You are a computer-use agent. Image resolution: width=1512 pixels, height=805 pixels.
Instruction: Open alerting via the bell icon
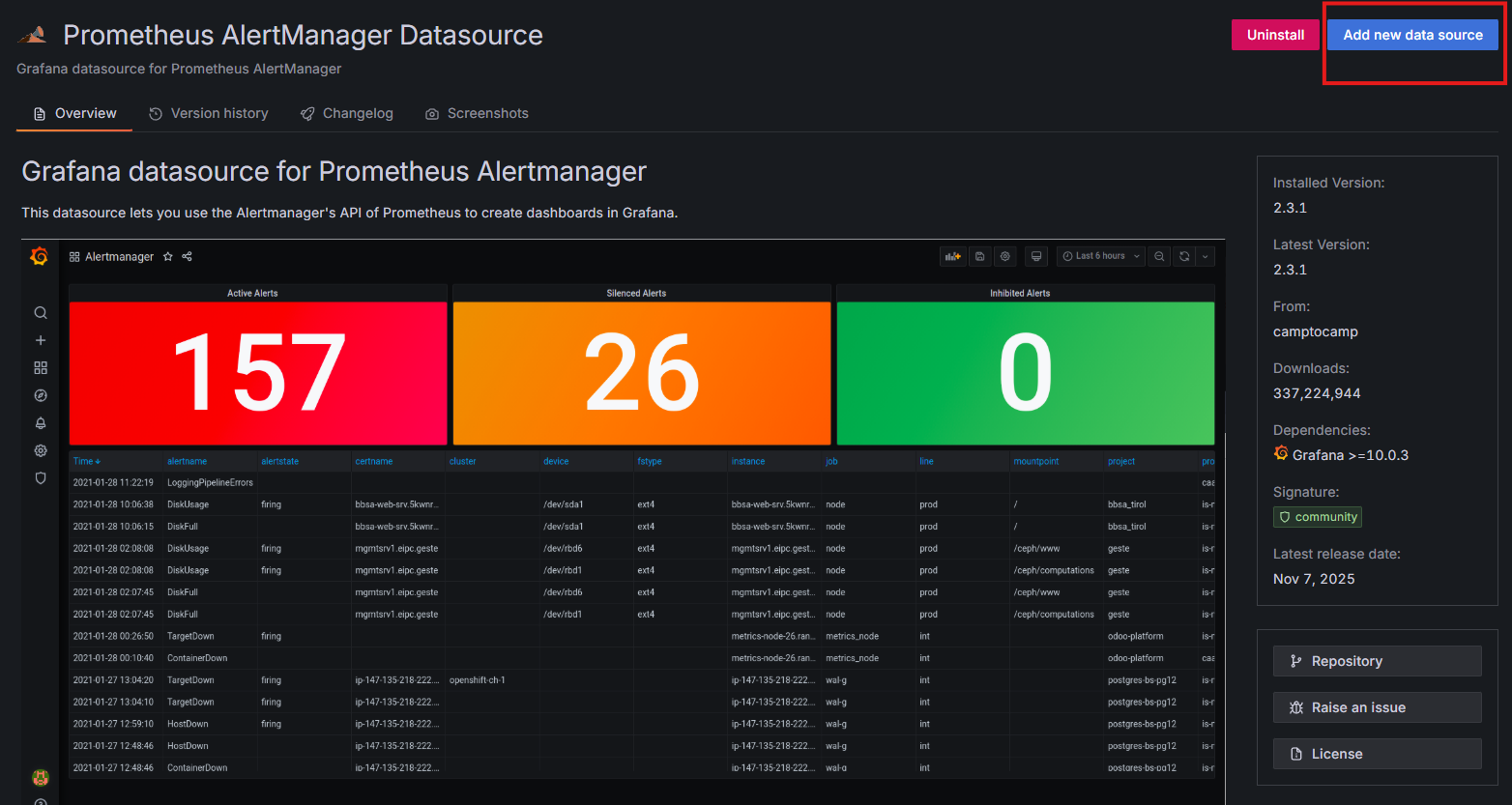41,423
